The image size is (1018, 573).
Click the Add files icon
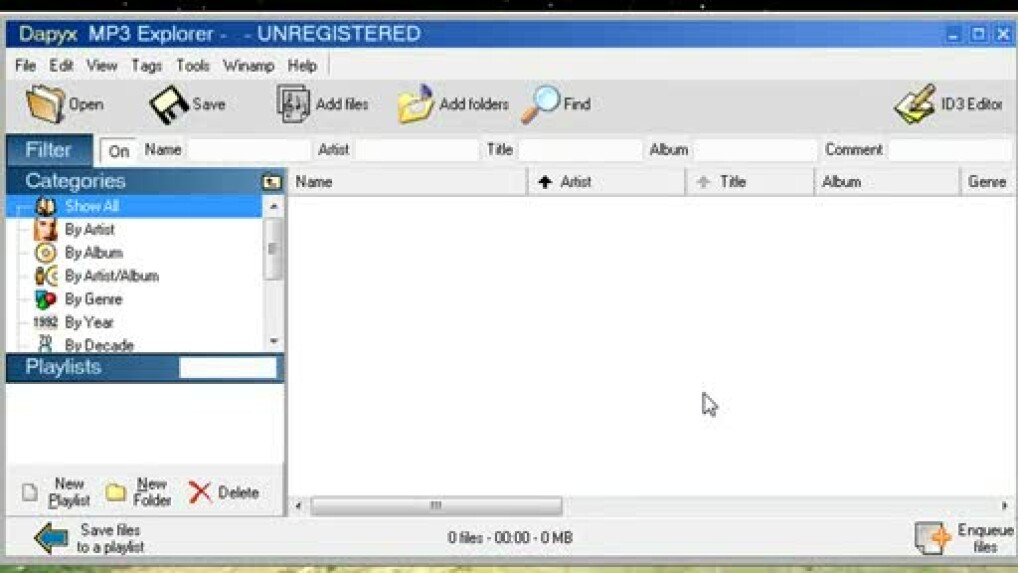(293, 104)
